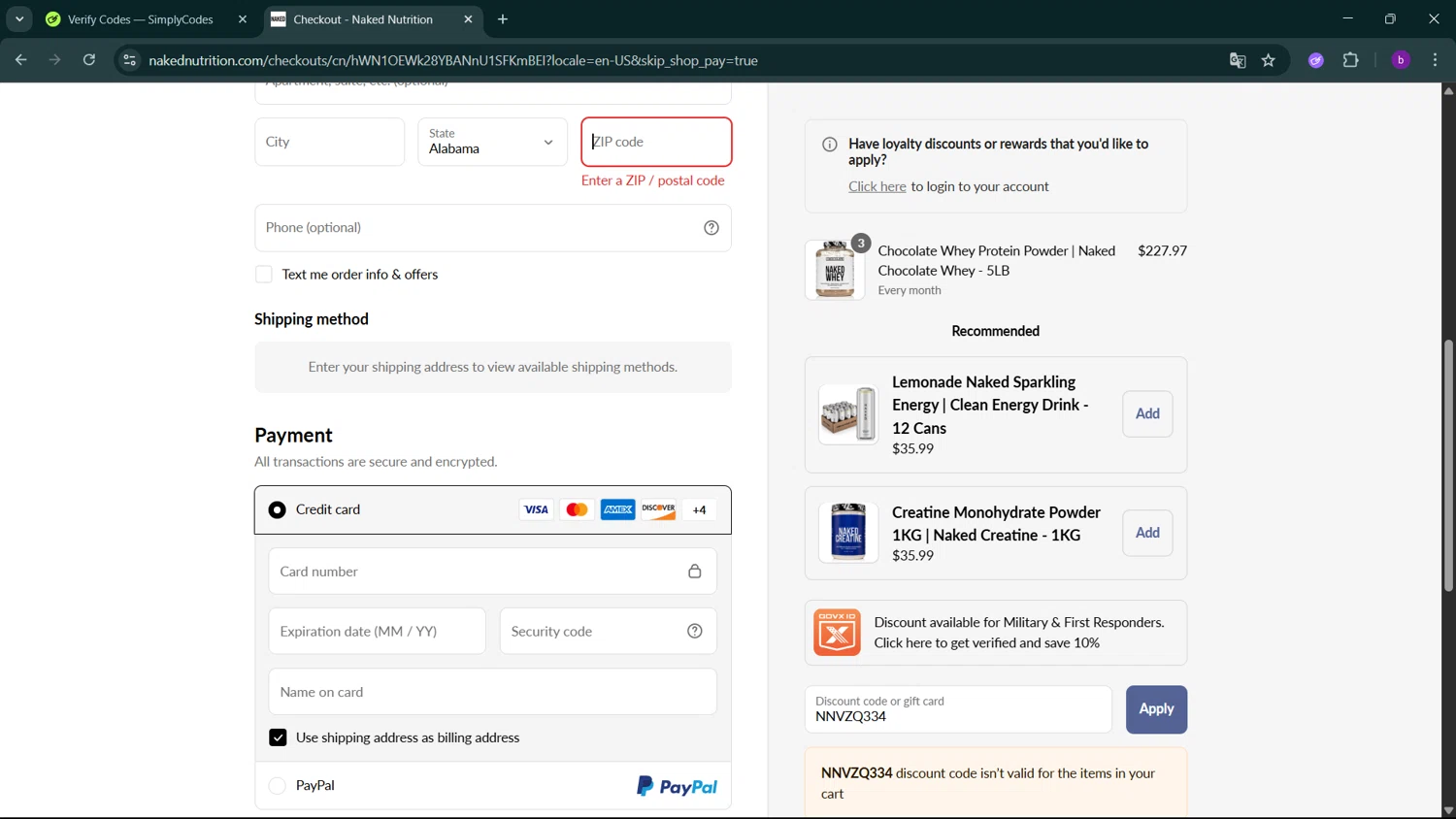This screenshot has width=1456, height=819.
Task: Click the translate page icon in address bar
Action: coord(1238,60)
